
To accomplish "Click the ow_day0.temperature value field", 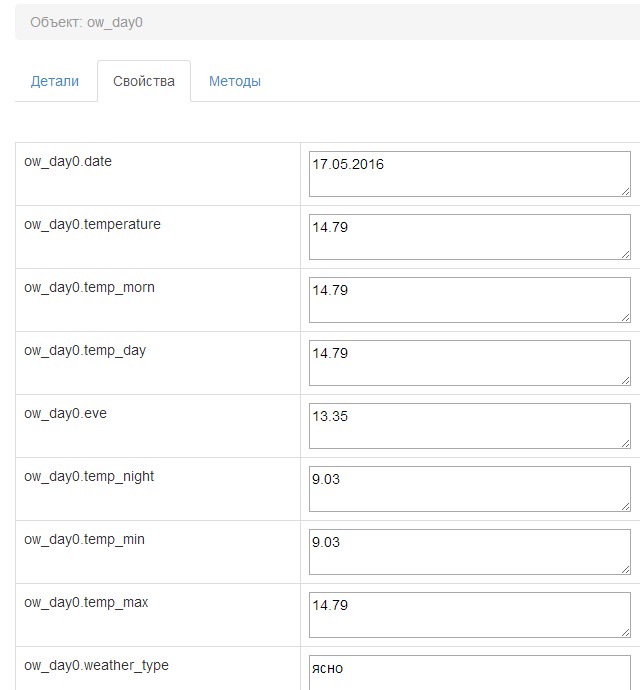I will coord(470,237).
